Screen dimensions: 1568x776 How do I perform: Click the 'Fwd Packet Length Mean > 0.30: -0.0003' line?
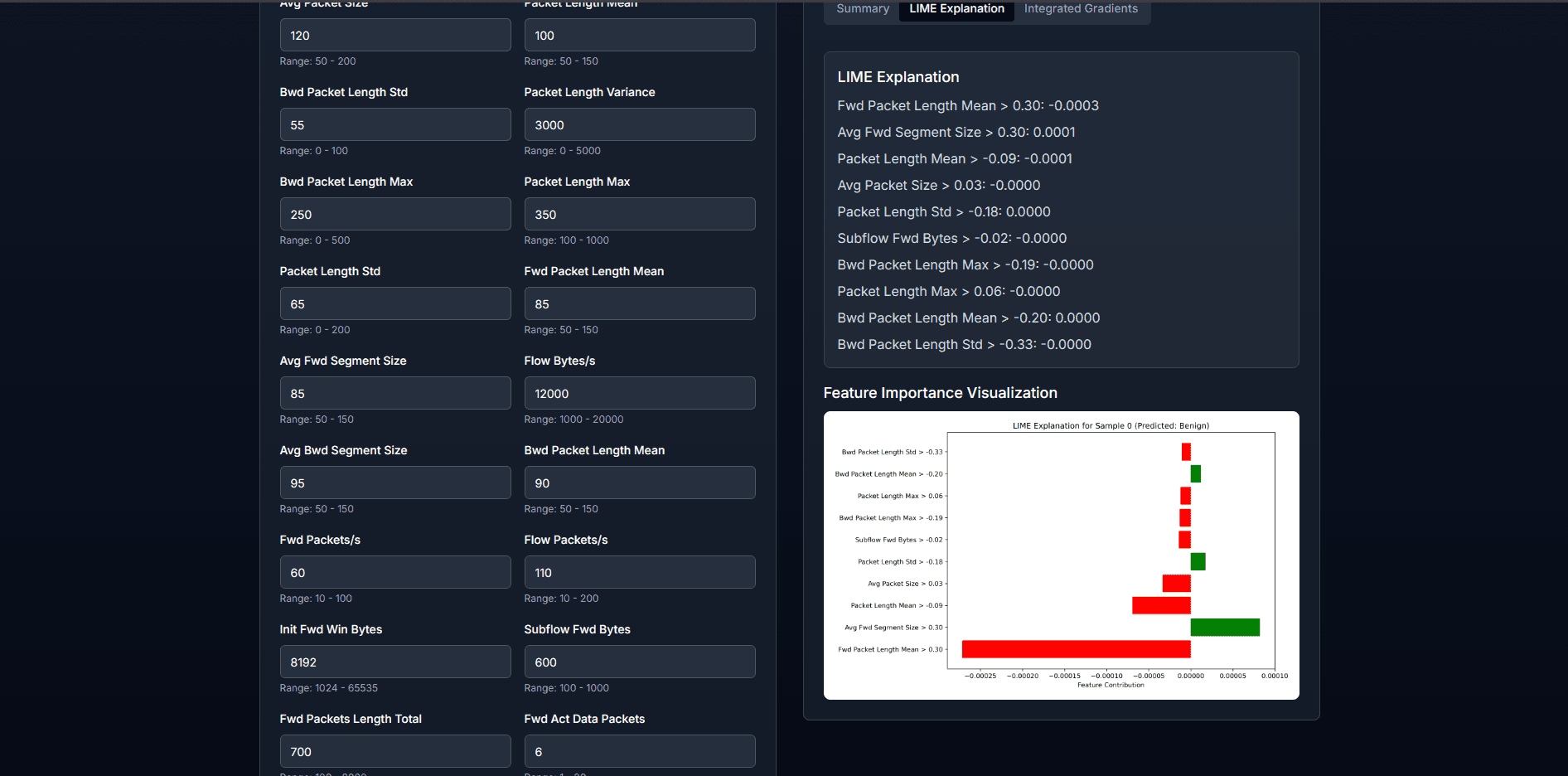[x=968, y=105]
